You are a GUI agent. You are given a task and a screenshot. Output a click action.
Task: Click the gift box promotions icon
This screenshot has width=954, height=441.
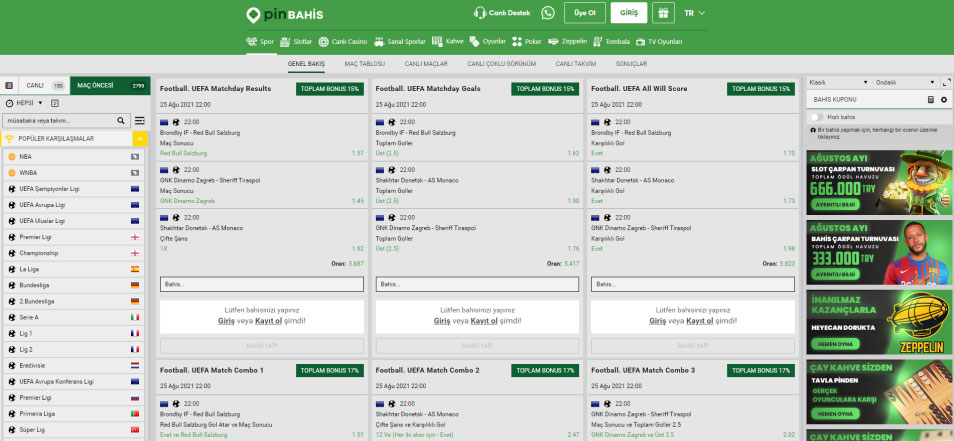[663, 13]
